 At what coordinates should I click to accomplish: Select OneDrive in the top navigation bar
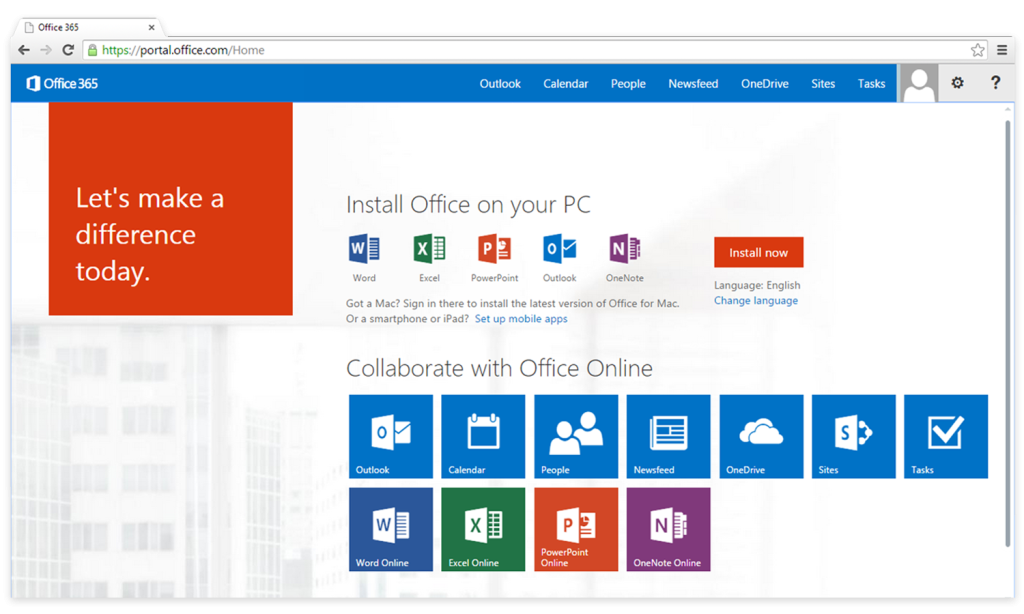point(765,84)
